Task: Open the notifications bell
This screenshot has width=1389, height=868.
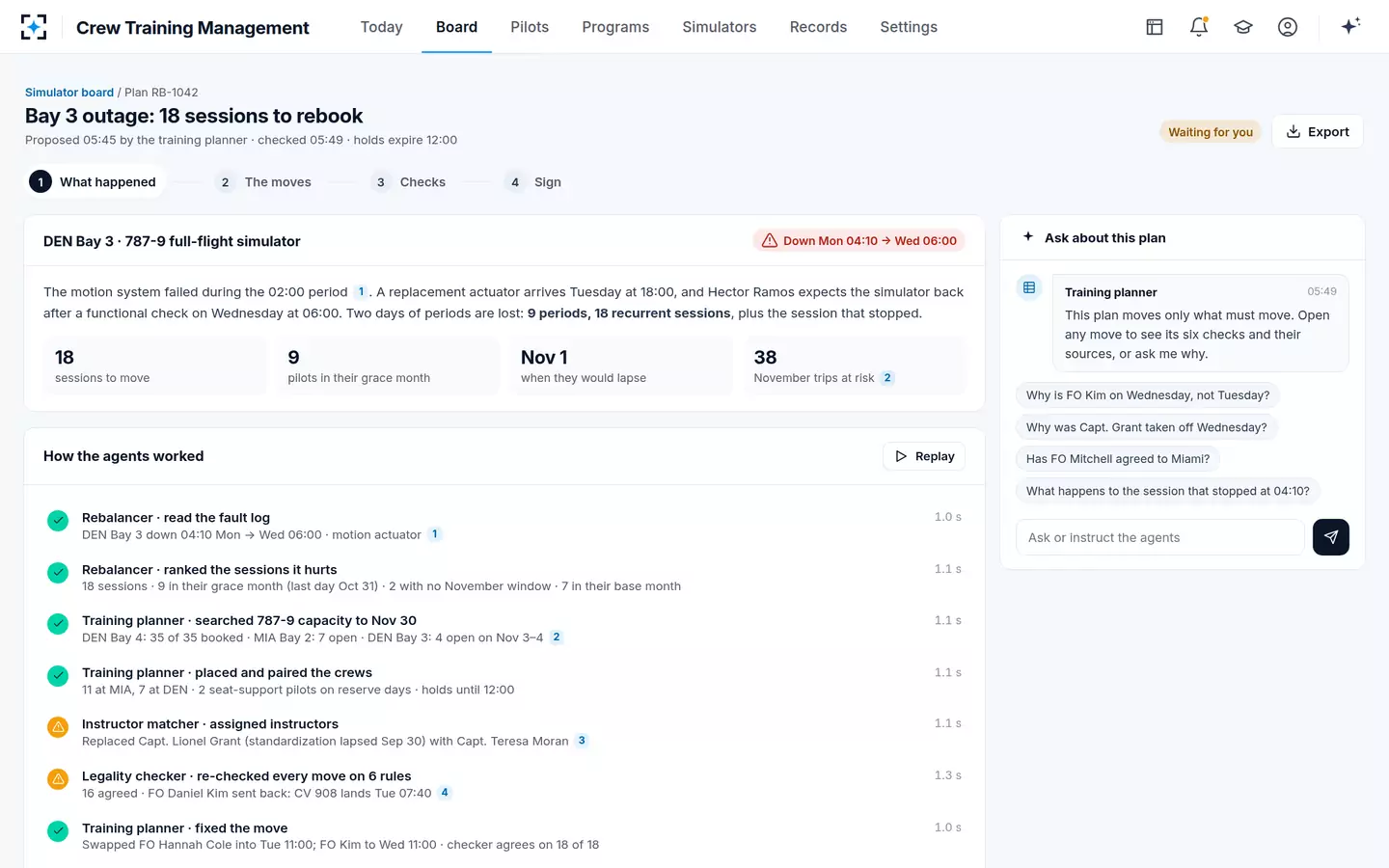Action: (1199, 27)
